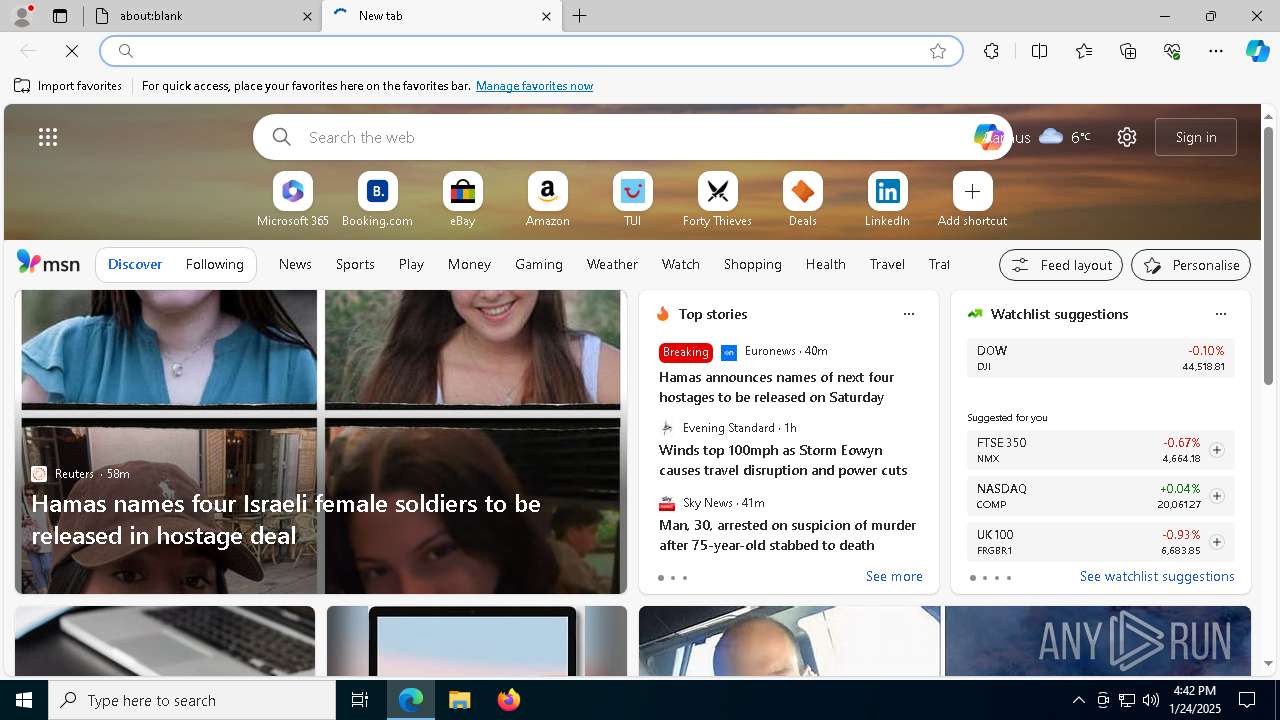Open the Tab actions menu icon
The width and height of the screenshot is (1280, 720).
click(60, 16)
